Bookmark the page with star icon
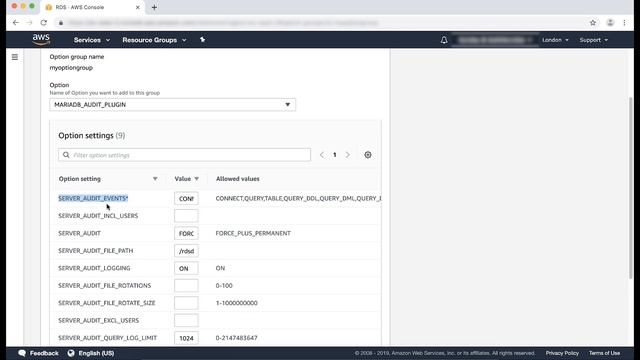The image size is (640, 360). click(593, 23)
